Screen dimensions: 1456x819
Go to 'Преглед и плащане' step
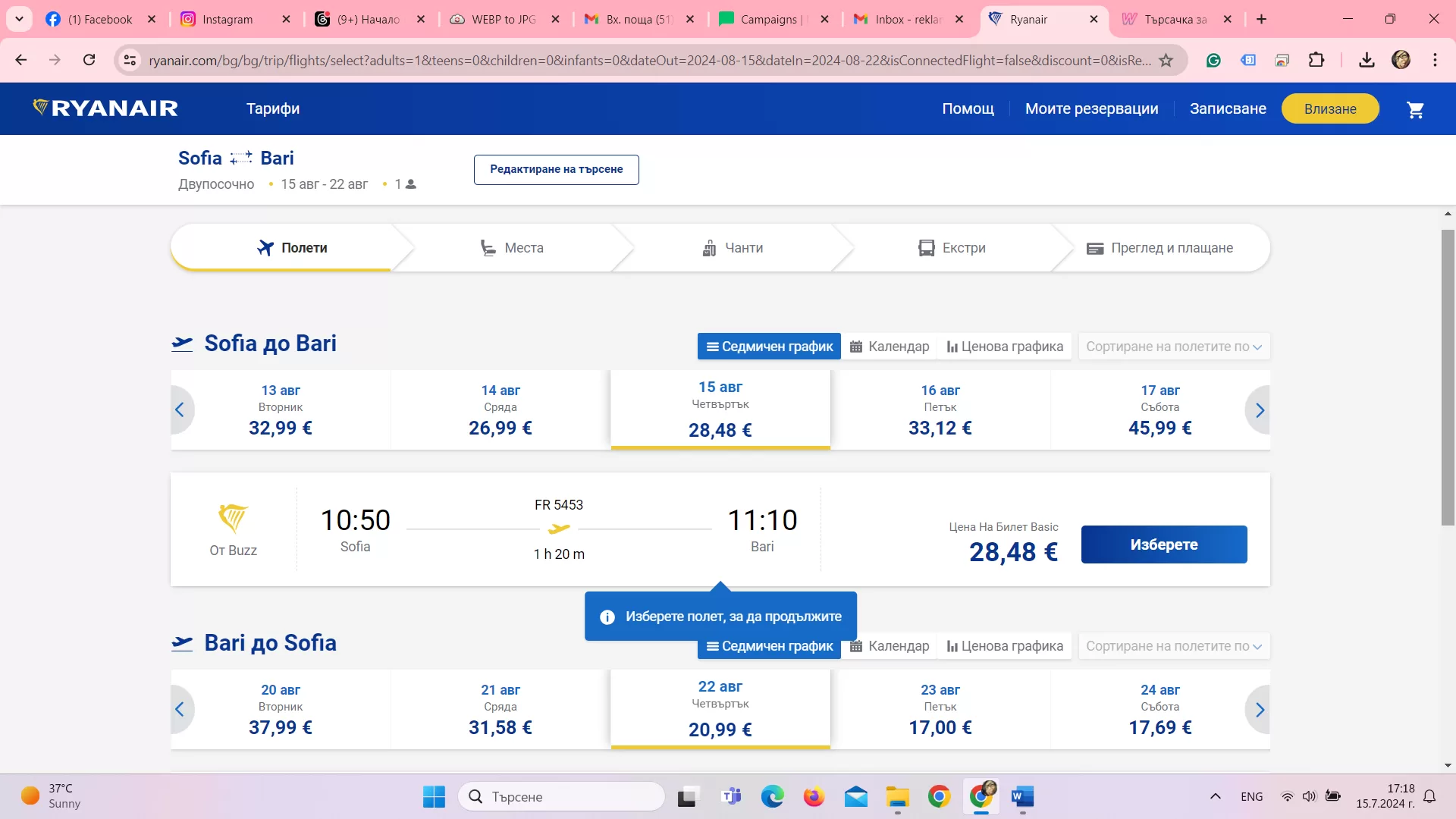(x=1159, y=248)
